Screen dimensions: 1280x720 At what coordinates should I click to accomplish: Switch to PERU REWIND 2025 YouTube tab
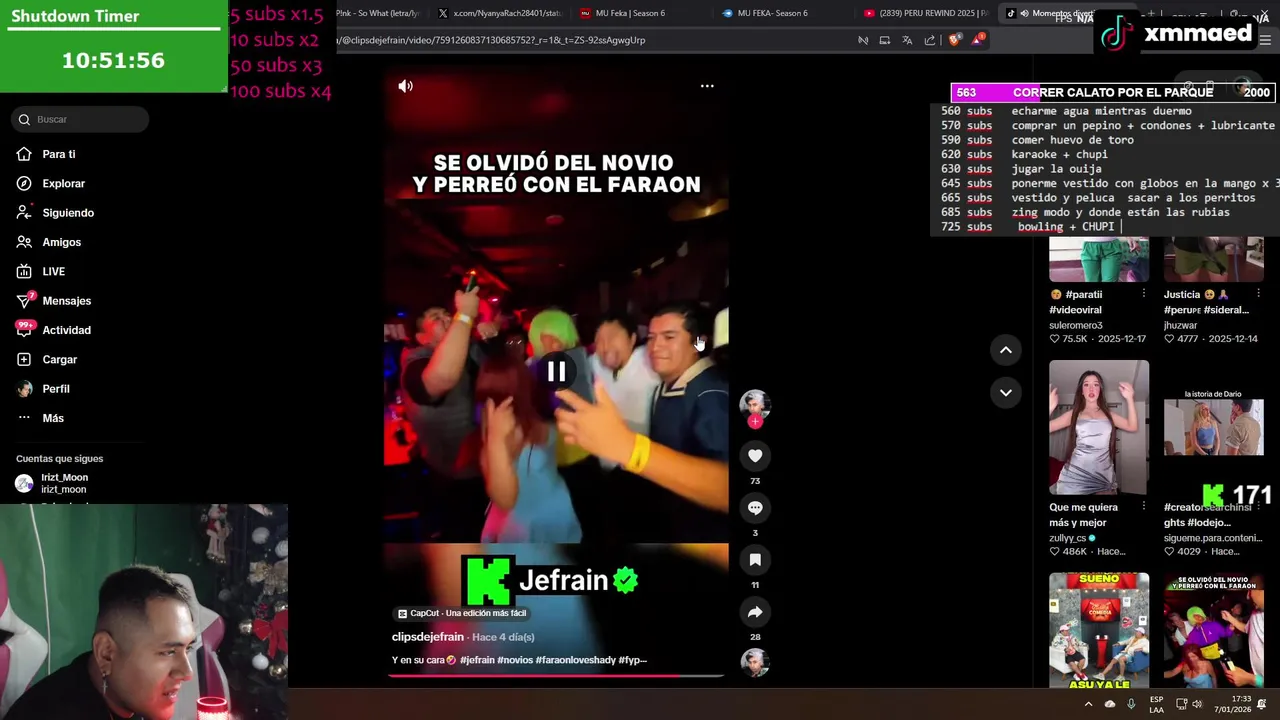point(926,13)
